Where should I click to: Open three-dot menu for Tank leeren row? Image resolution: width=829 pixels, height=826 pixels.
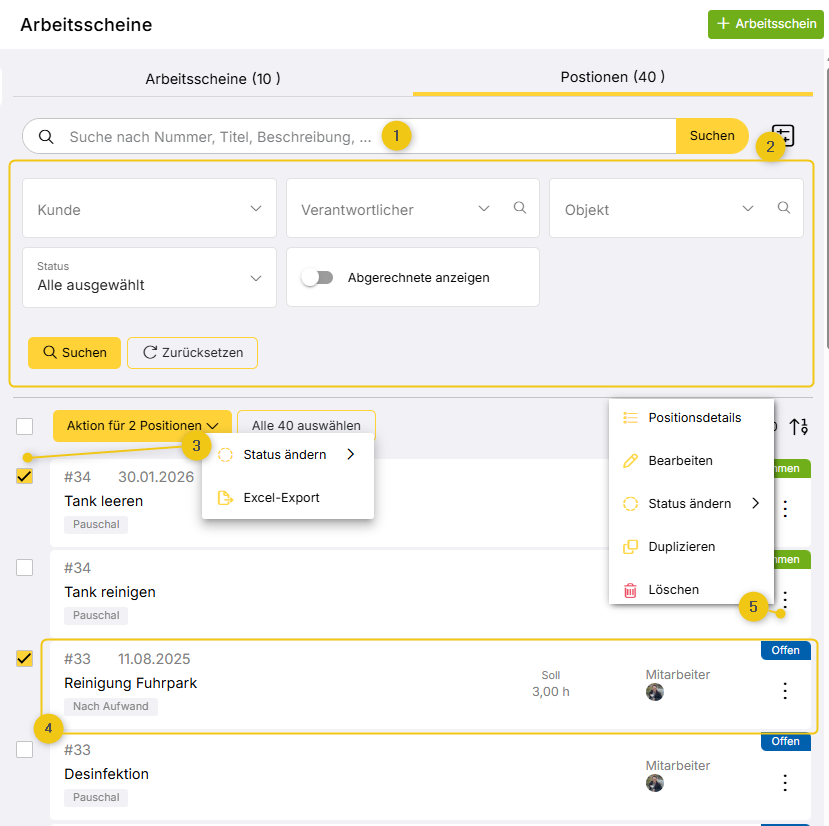785,509
